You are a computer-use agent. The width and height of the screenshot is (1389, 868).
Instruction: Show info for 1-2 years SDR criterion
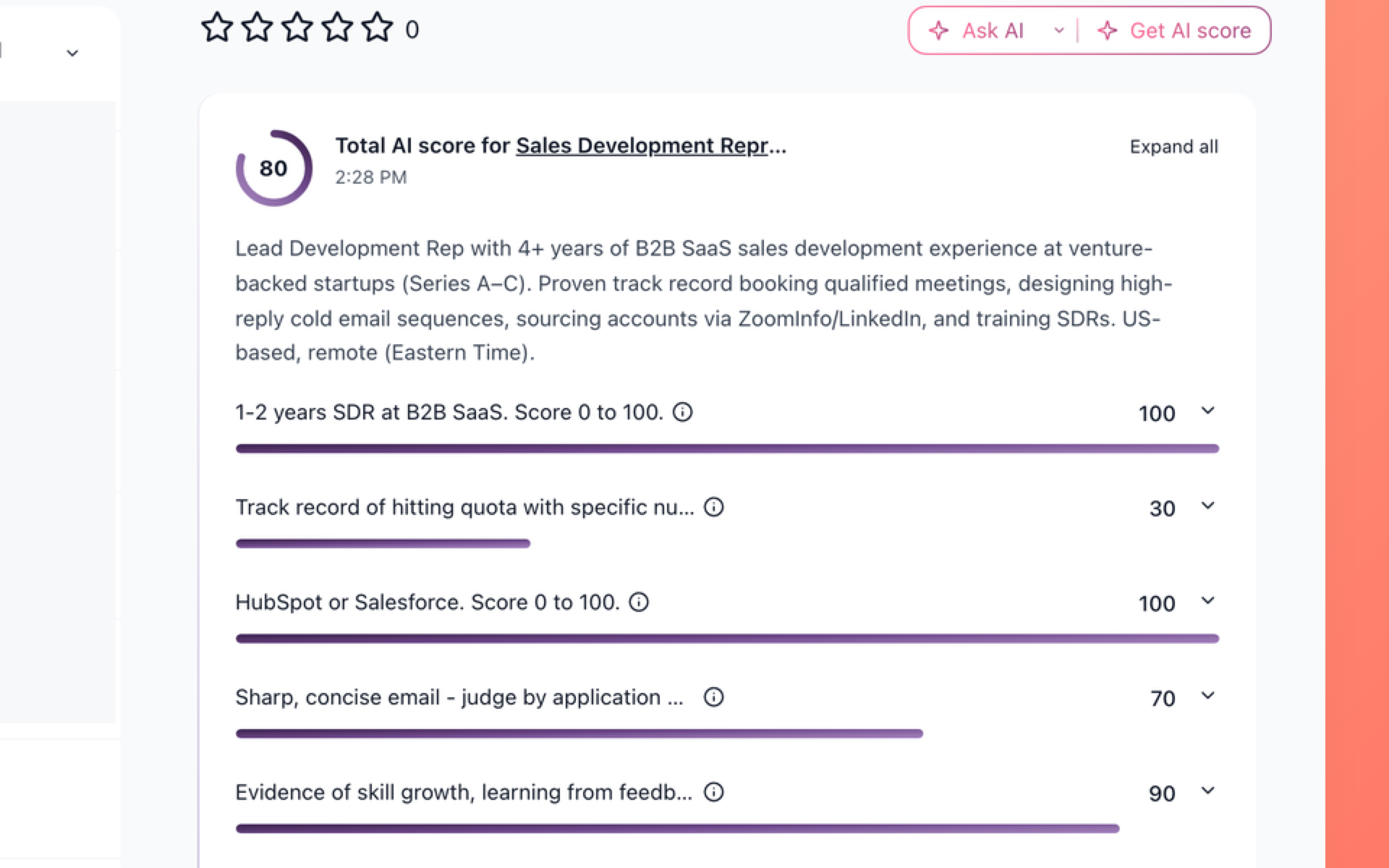(683, 412)
